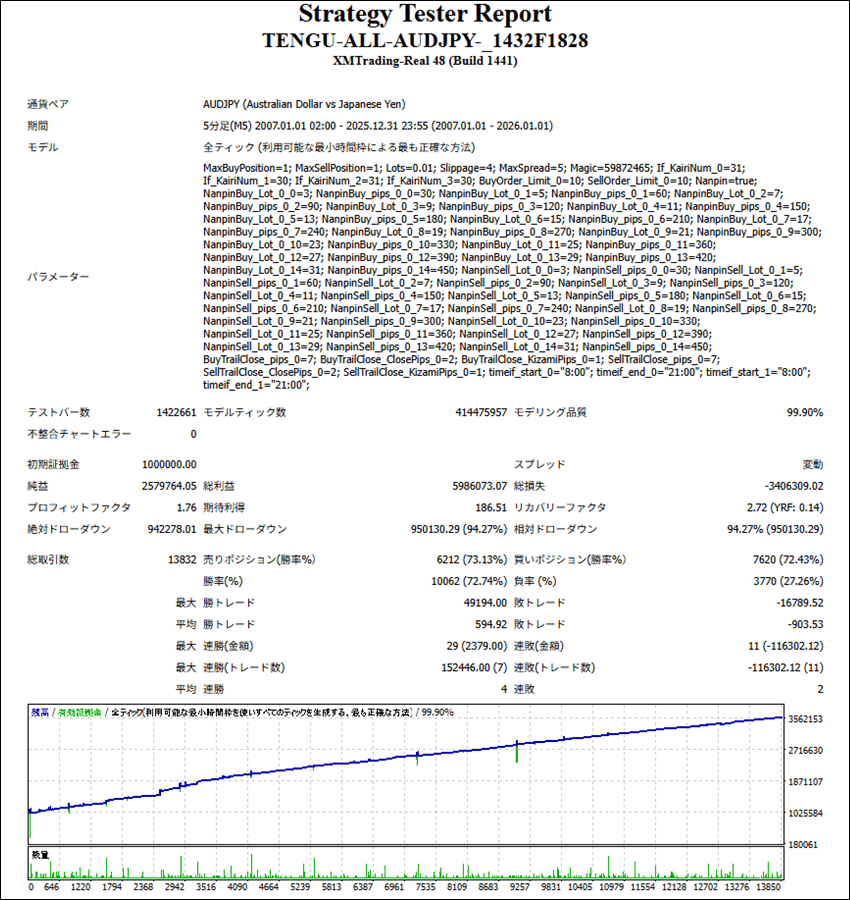850x900 pixels.
Task: Click the TENGU-ALL-AUDJPY expert name heading
Action: tap(424, 40)
